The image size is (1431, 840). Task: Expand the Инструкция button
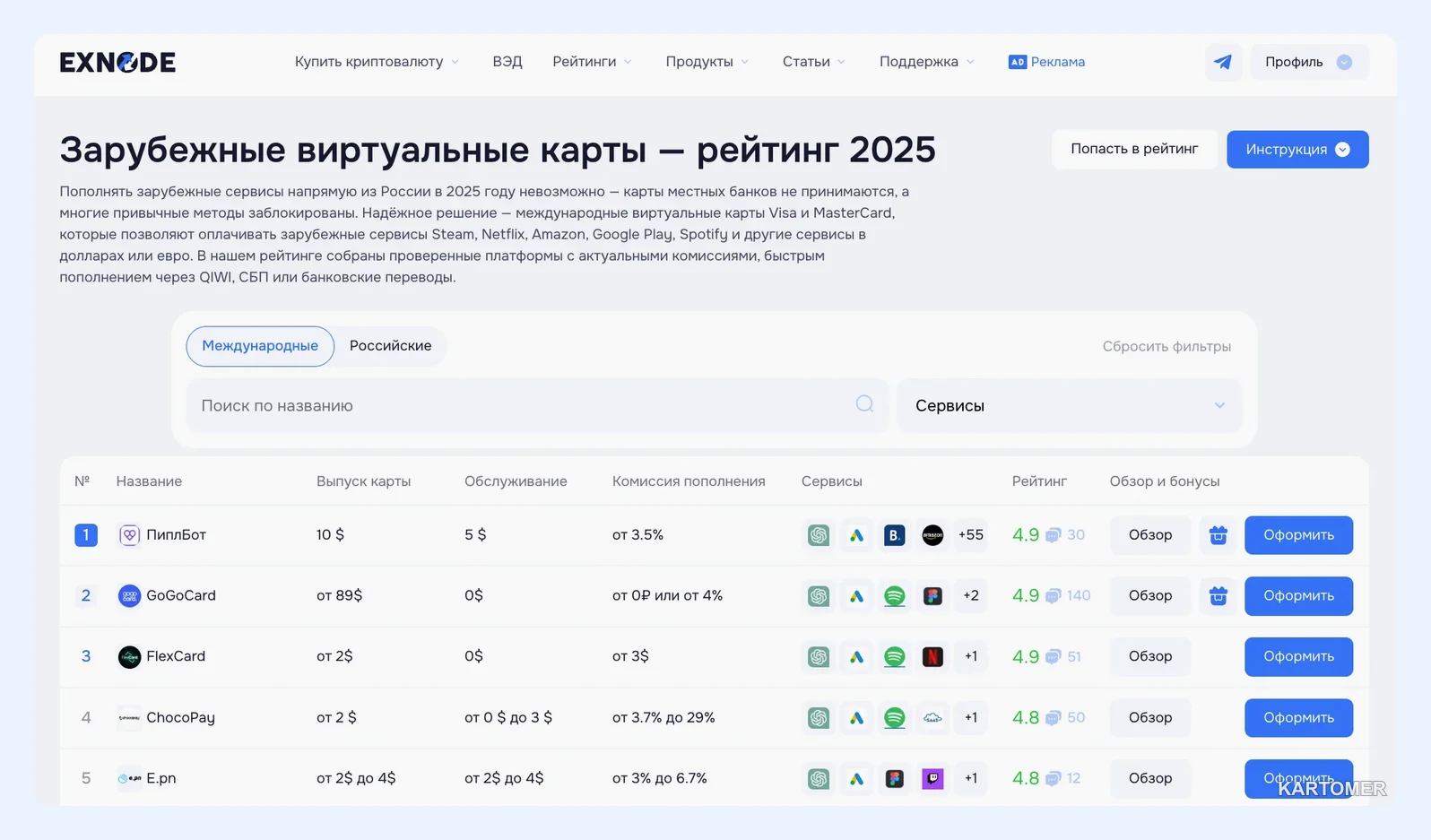tap(1297, 150)
